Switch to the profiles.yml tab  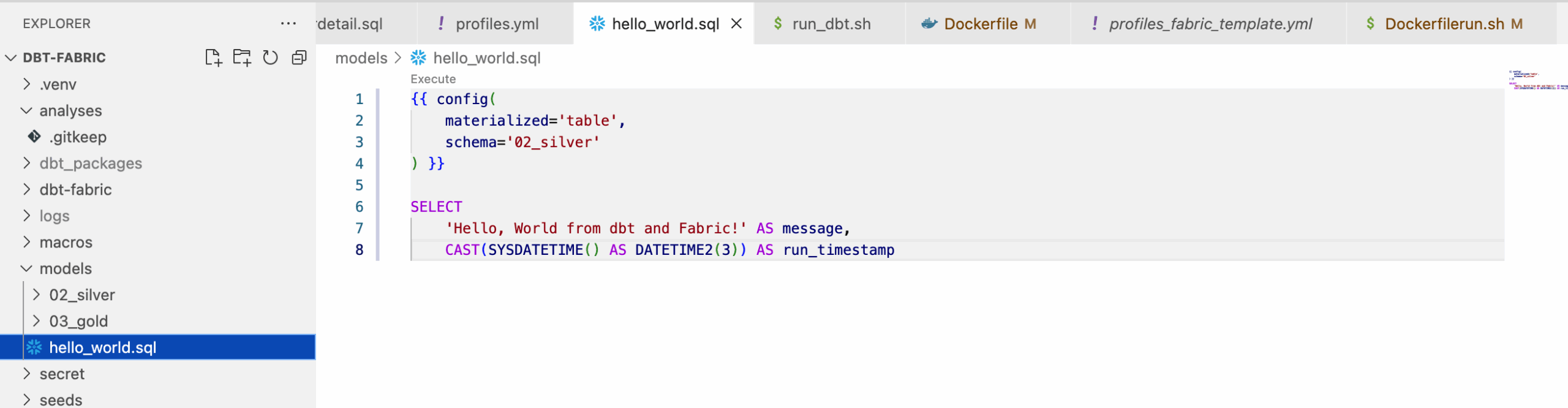pyautogui.click(x=497, y=24)
